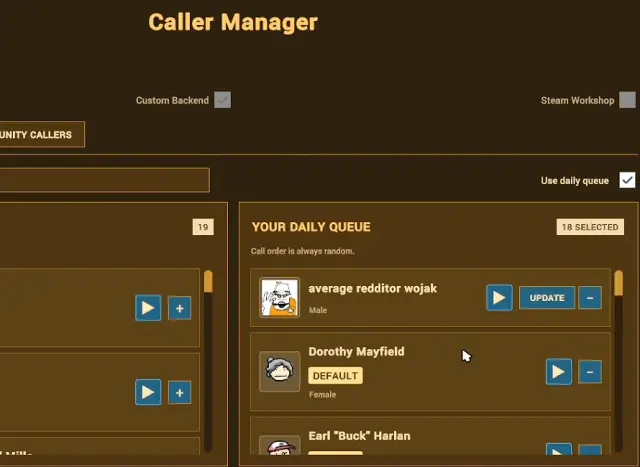Select the Earl "Buck" Harlan queue entry
Viewport: 640px width, 467px height.
pos(430,436)
